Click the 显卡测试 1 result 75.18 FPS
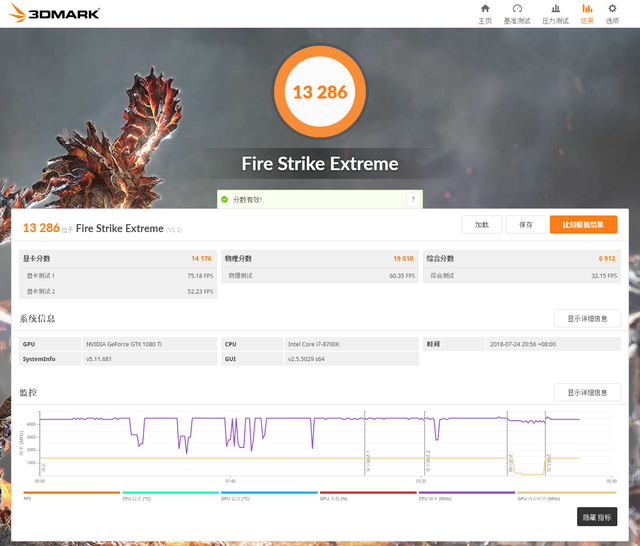 200,276
